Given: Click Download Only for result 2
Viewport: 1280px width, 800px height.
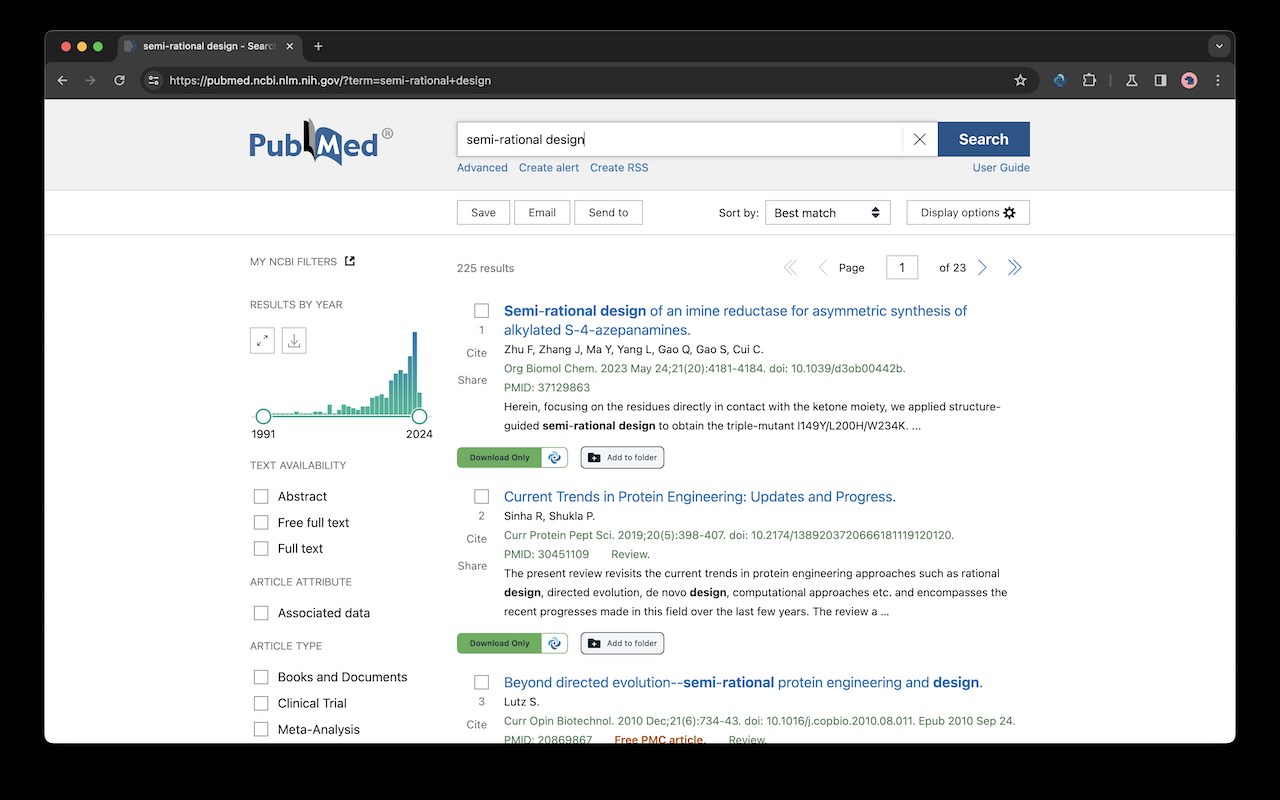Looking at the screenshot, I should tap(499, 643).
